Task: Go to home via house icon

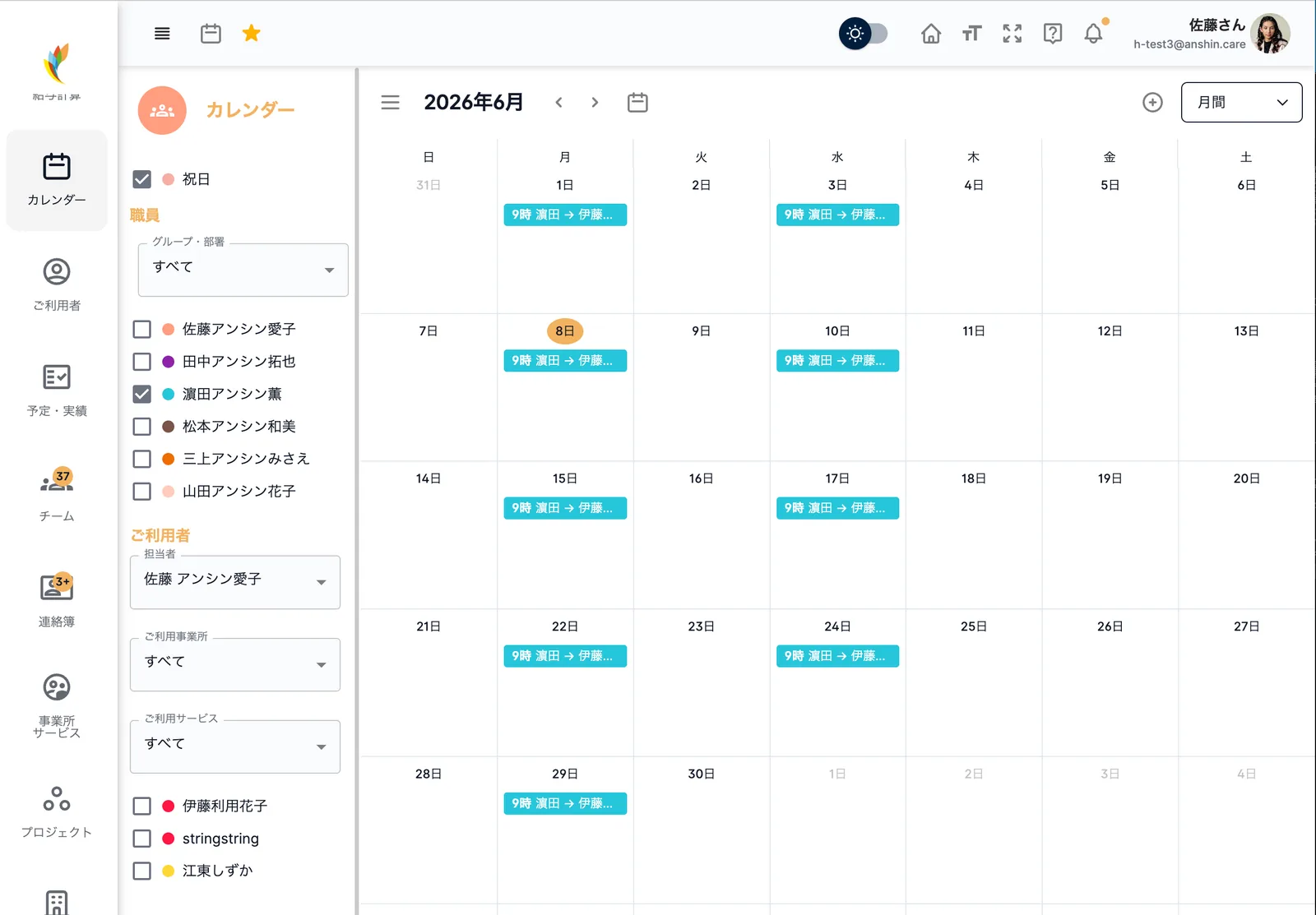Action: [931, 34]
